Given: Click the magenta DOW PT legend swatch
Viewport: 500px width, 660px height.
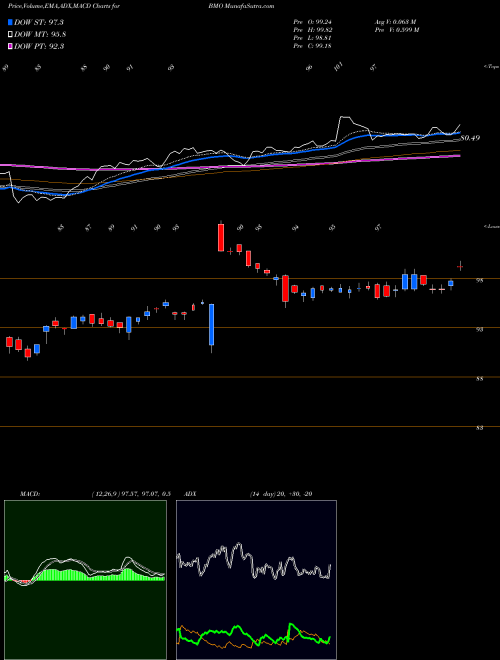Looking at the screenshot, I should click(x=11, y=47).
